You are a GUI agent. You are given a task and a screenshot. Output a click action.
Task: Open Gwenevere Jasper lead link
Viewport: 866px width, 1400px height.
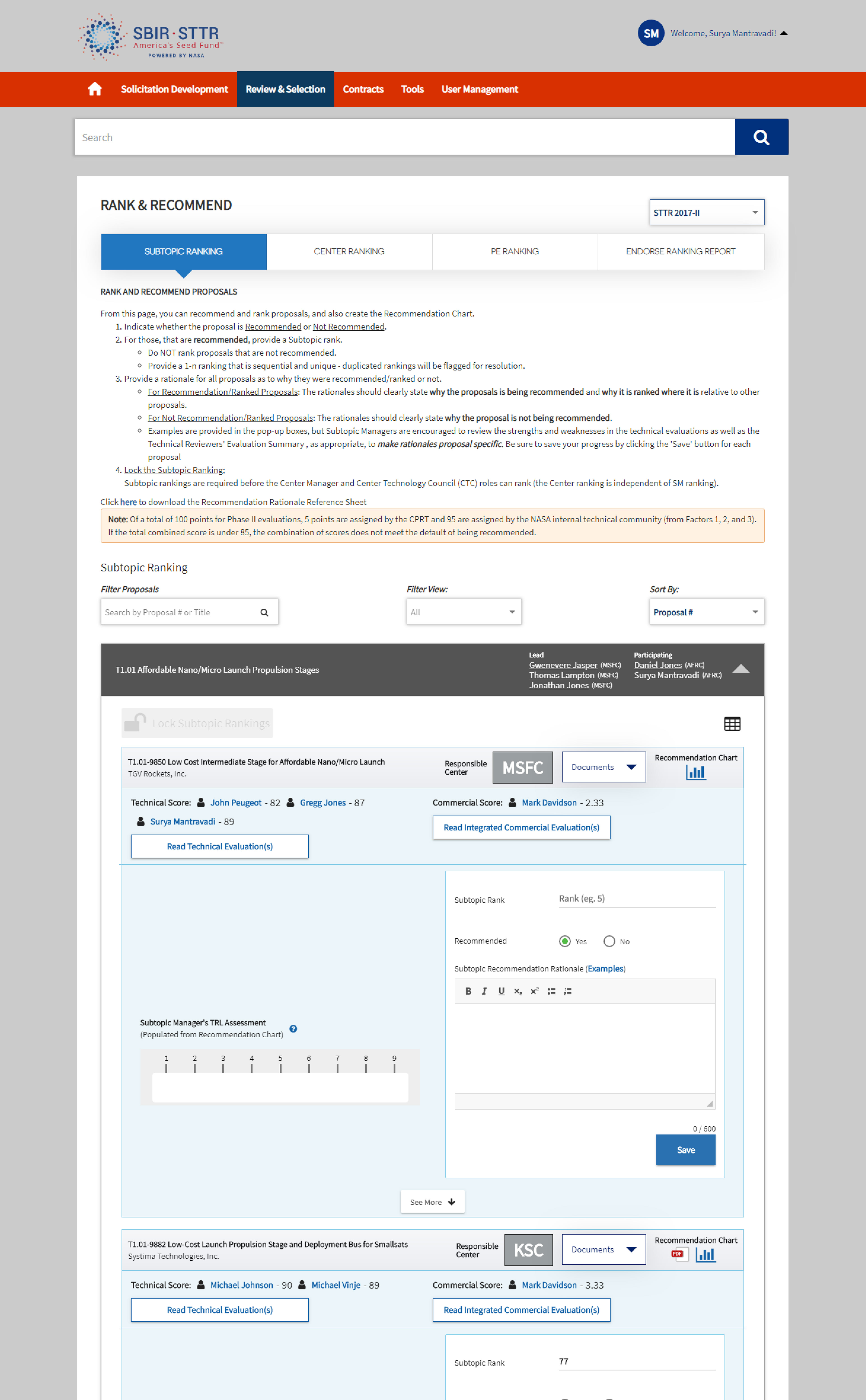(x=563, y=665)
